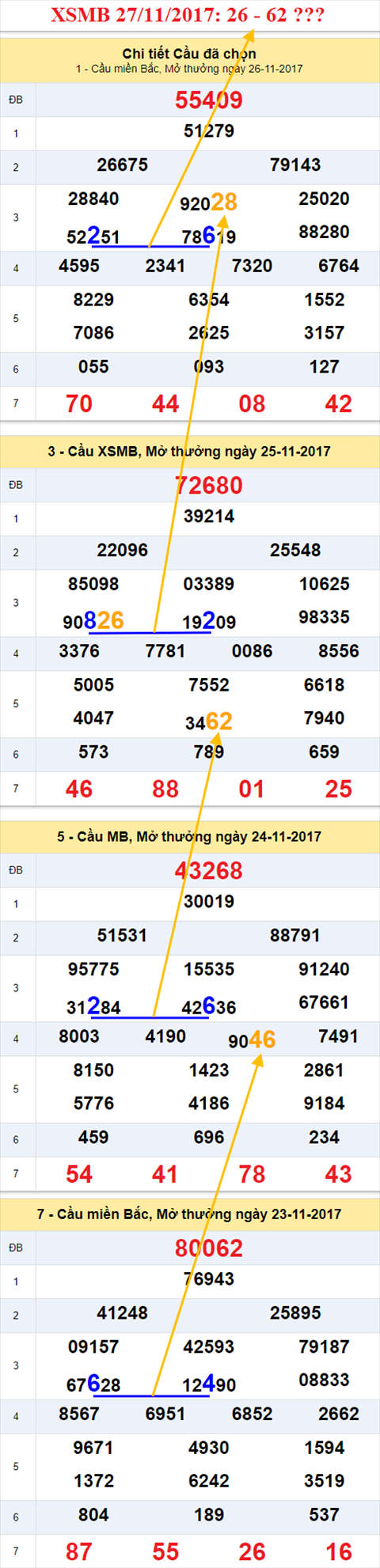
Task: Click sixth prize number 055
Action: (x=93, y=367)
